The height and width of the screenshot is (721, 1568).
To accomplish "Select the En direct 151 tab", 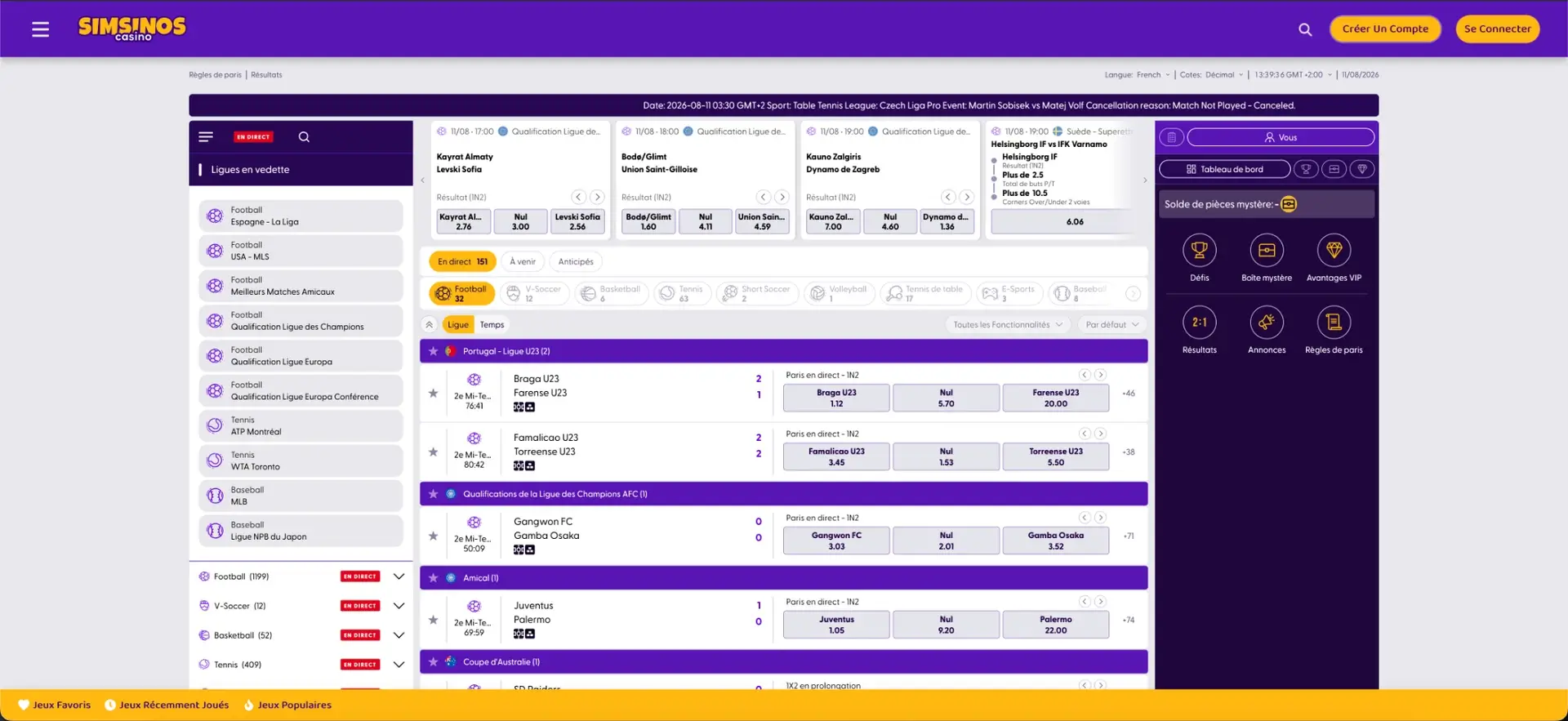I will 462,262.
